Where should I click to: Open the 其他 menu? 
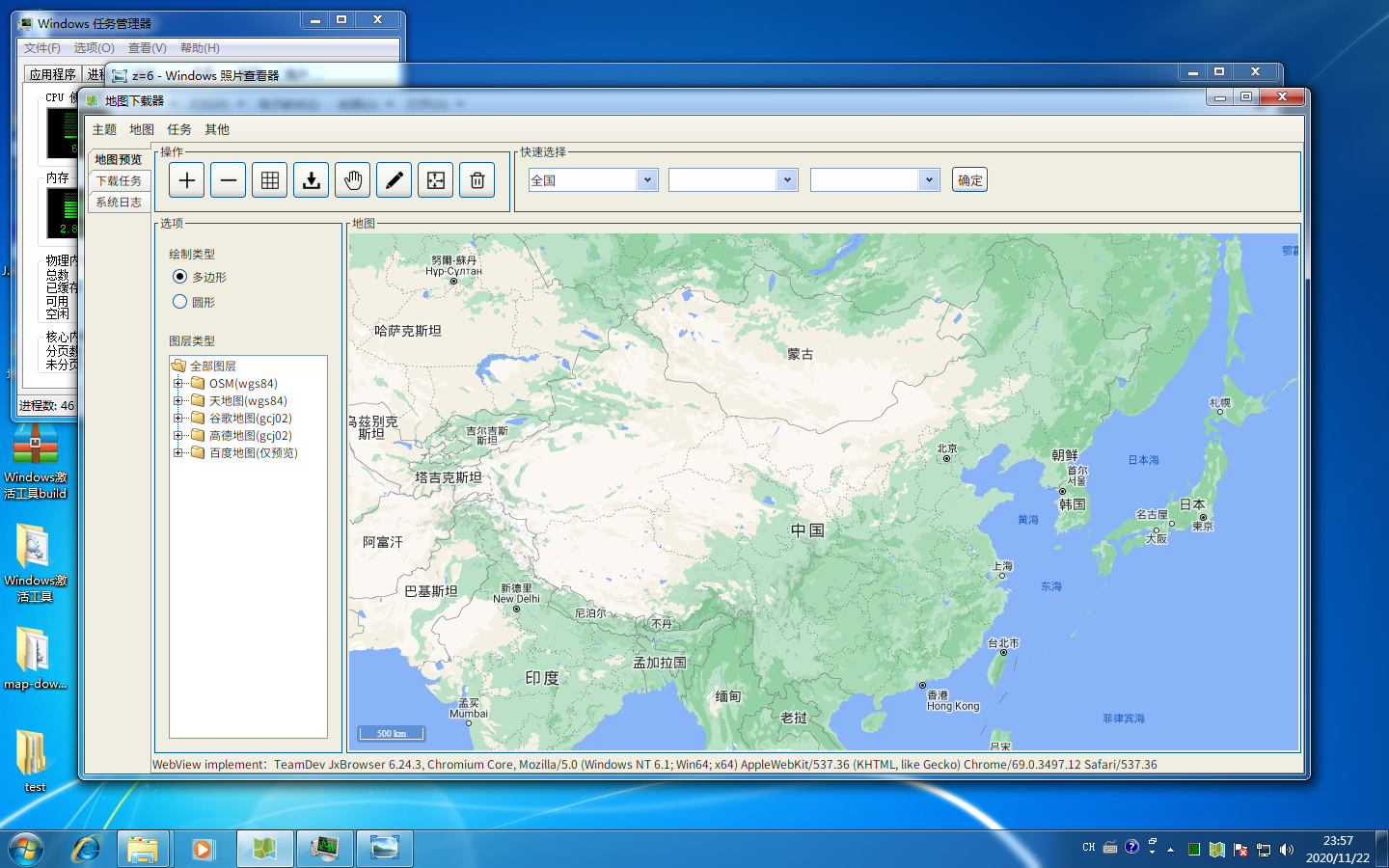[x=217, y=129]
